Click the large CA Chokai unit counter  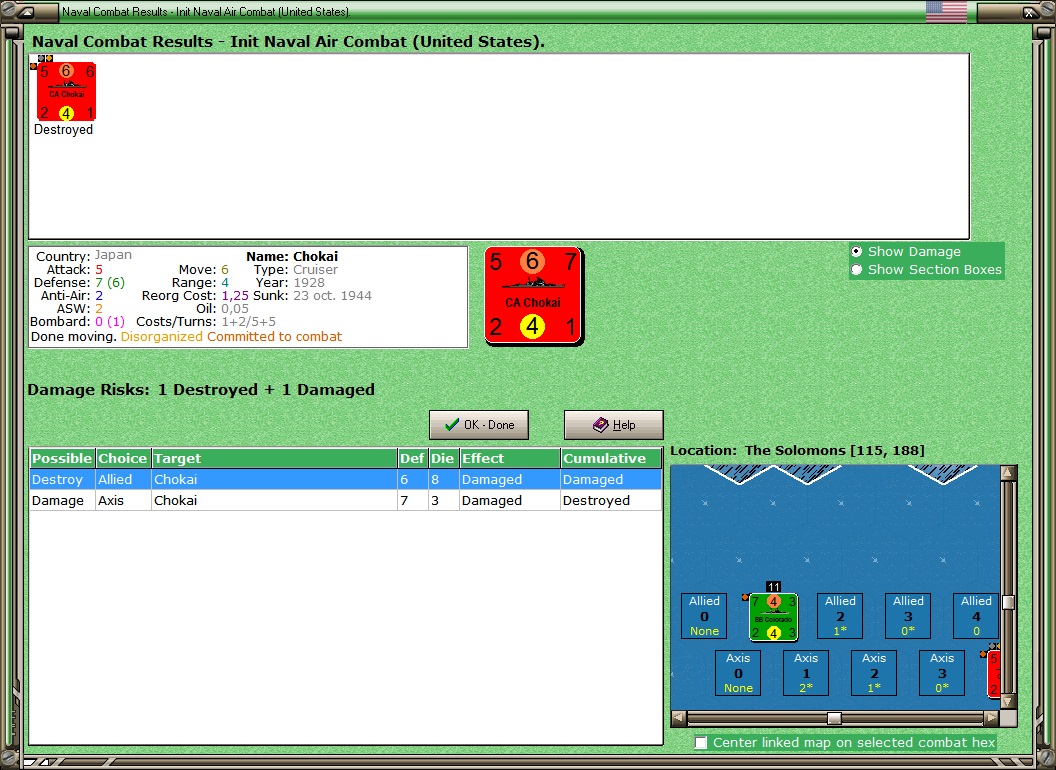coord(533,296)
